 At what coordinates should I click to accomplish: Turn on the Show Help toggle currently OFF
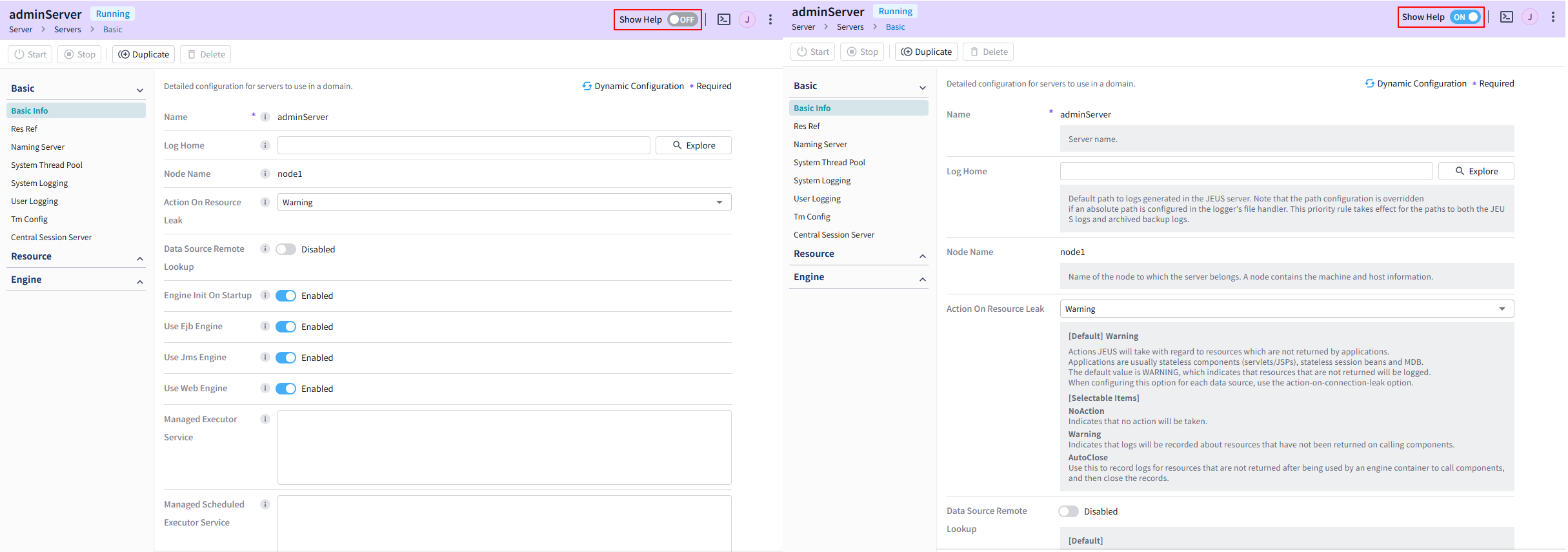682,19
